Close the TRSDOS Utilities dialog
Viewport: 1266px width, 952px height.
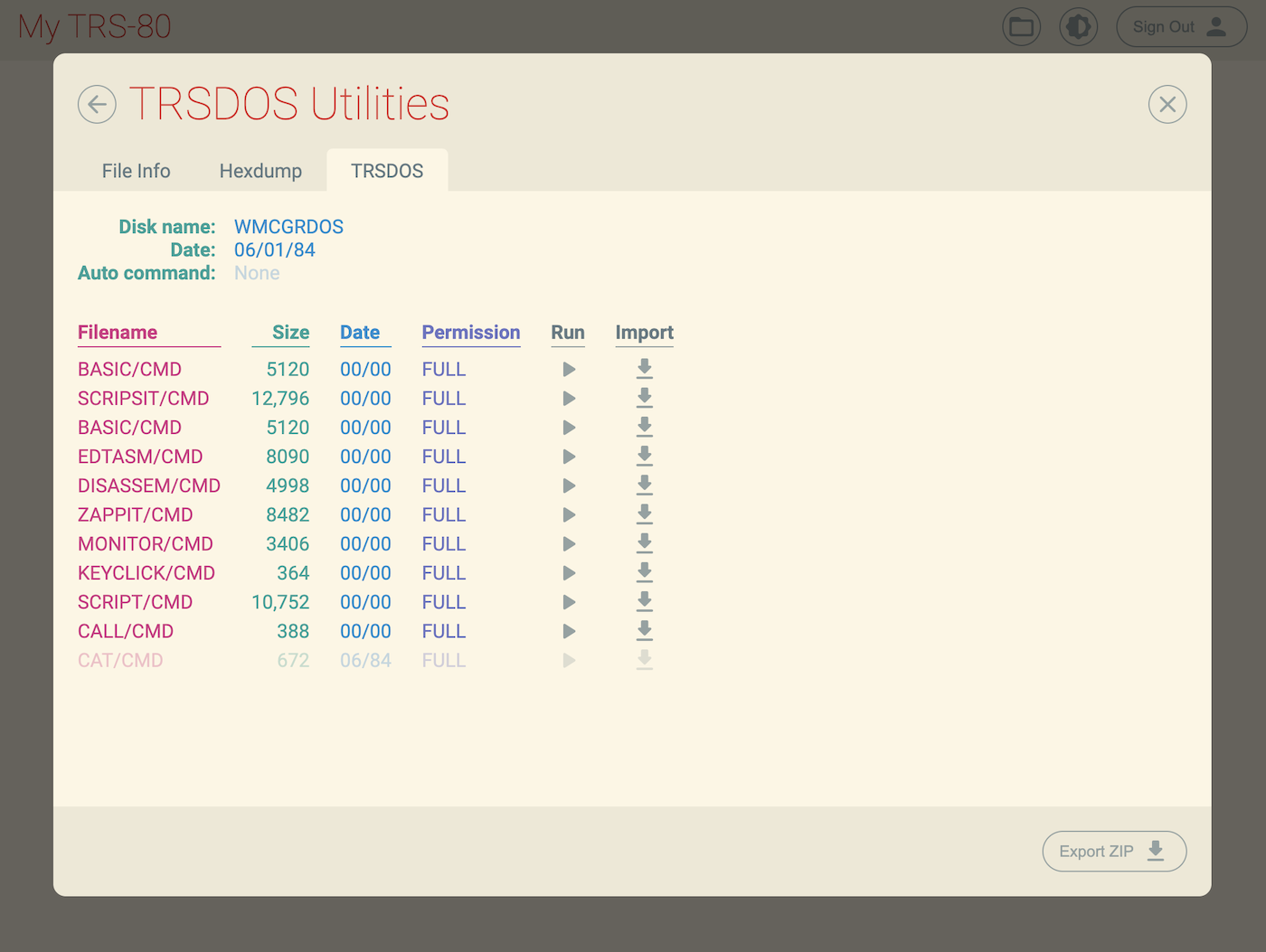tap(1167, 105)
